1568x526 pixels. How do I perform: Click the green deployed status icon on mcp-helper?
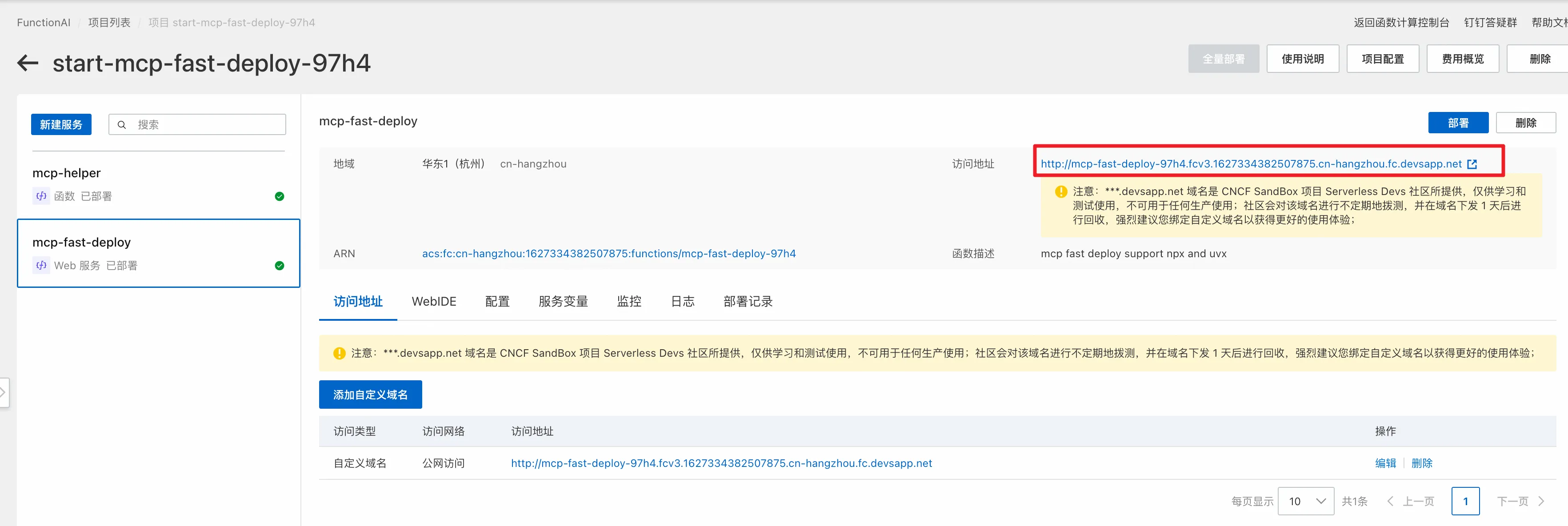pos(280,196)
